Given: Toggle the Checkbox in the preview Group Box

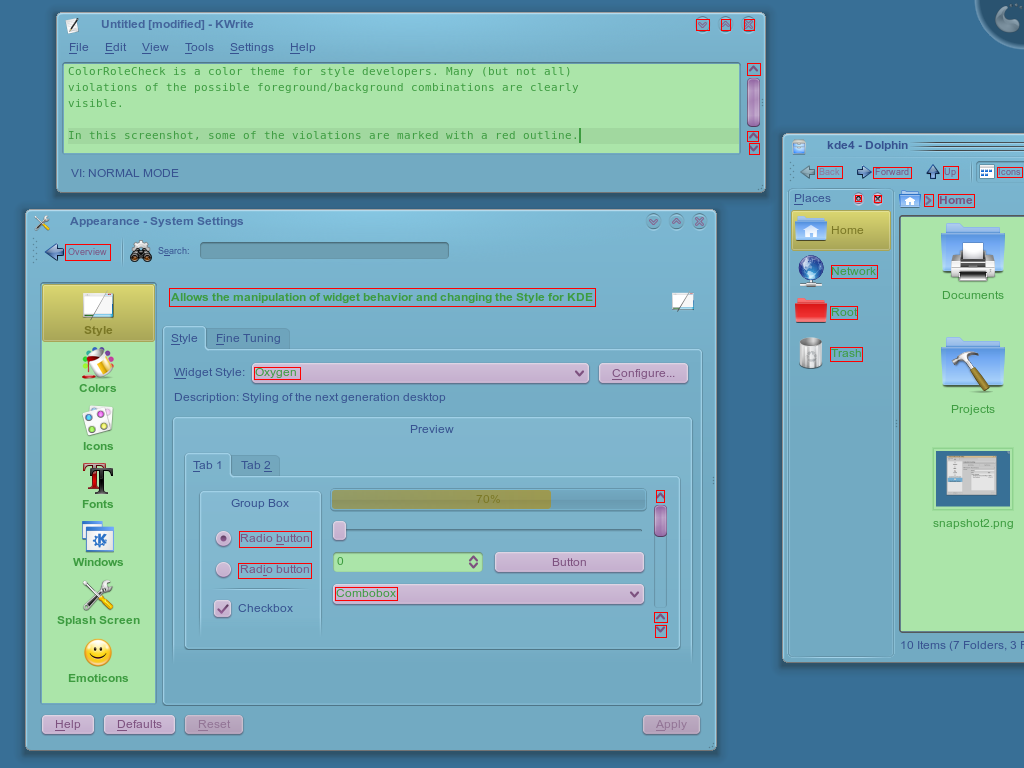Looking at the screenshot, I should tap(223, 609).
